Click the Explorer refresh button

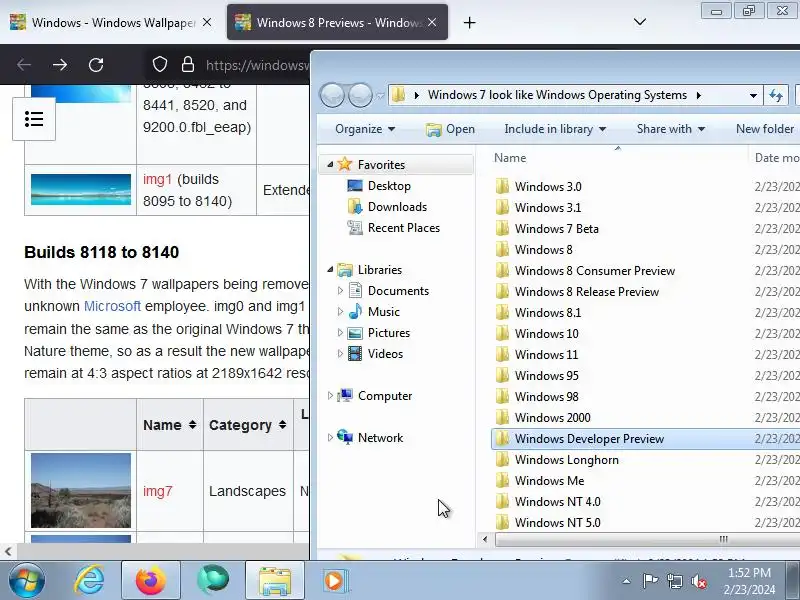coord(776,95)
